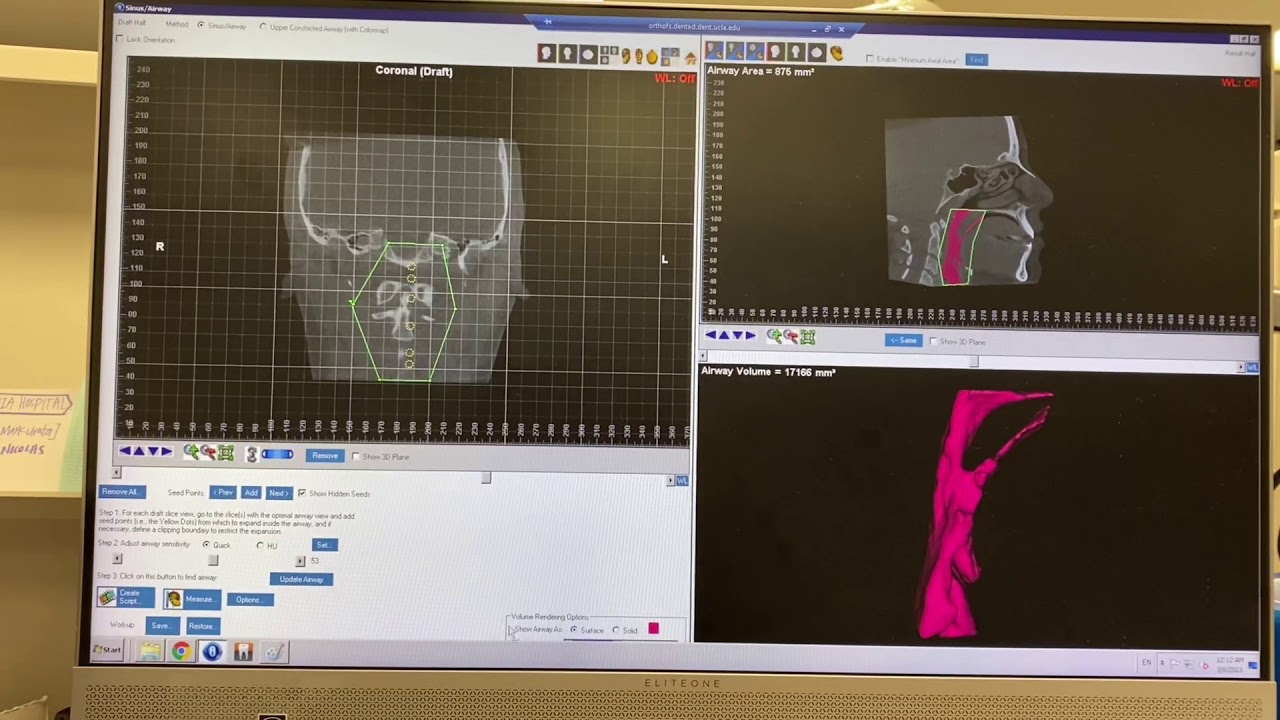
Task: Click Restore workup button
Action: point(201,626)
